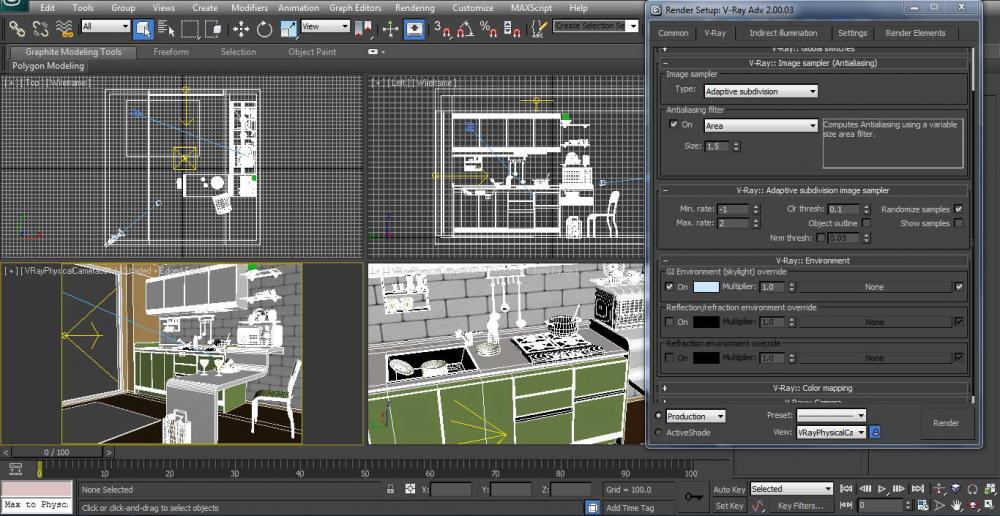
Task: Activate the Select and Move tool
Action: click(x=240, y=28)
